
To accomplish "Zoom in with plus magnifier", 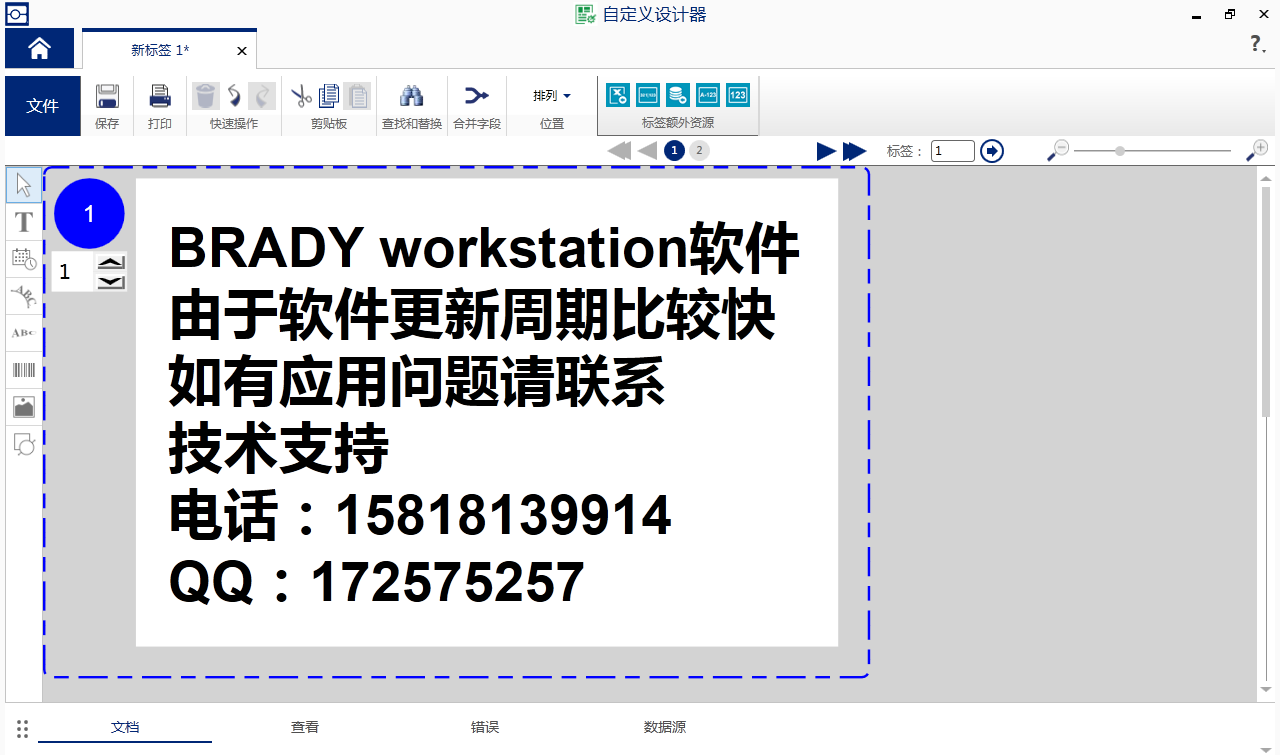I will (1257, 150).
